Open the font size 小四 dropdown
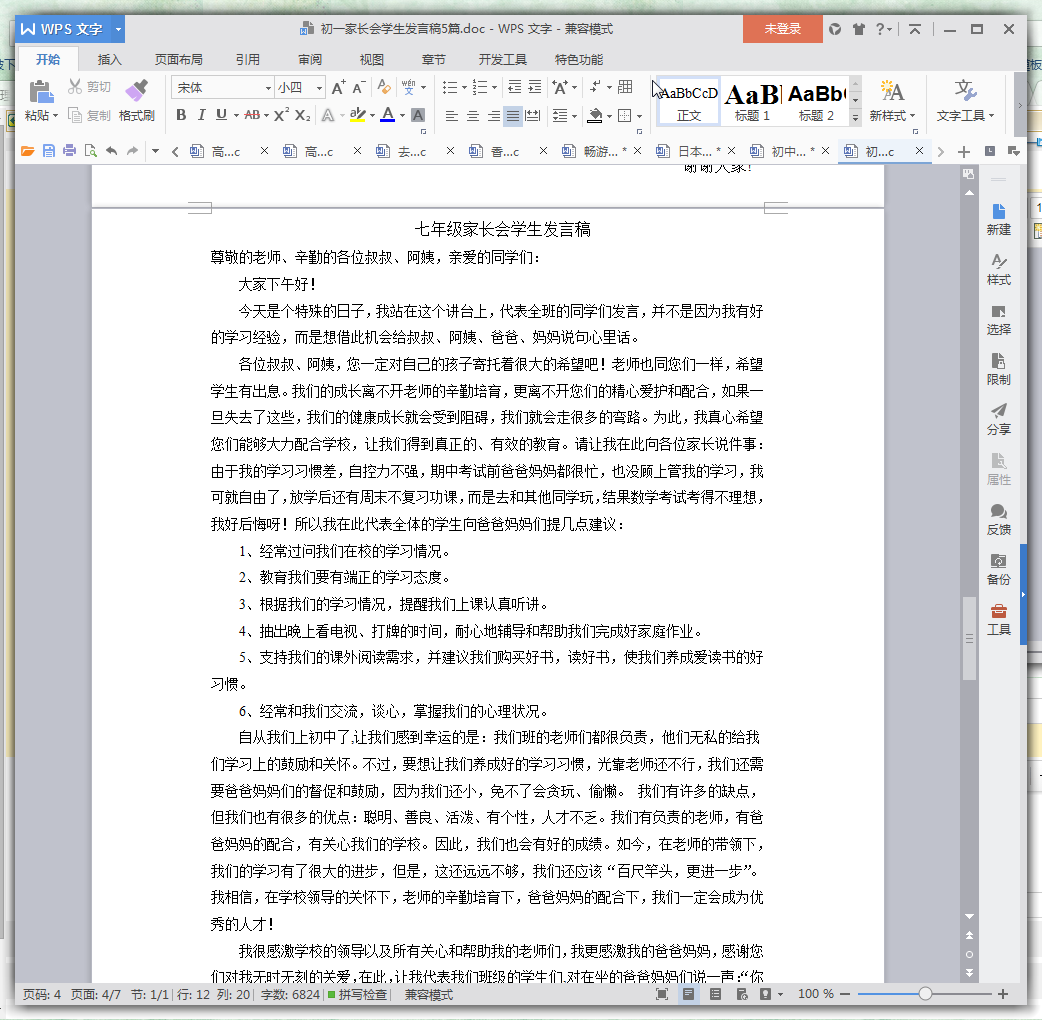The height and width of the screenshot is (1020, 1042). point(319,88)
